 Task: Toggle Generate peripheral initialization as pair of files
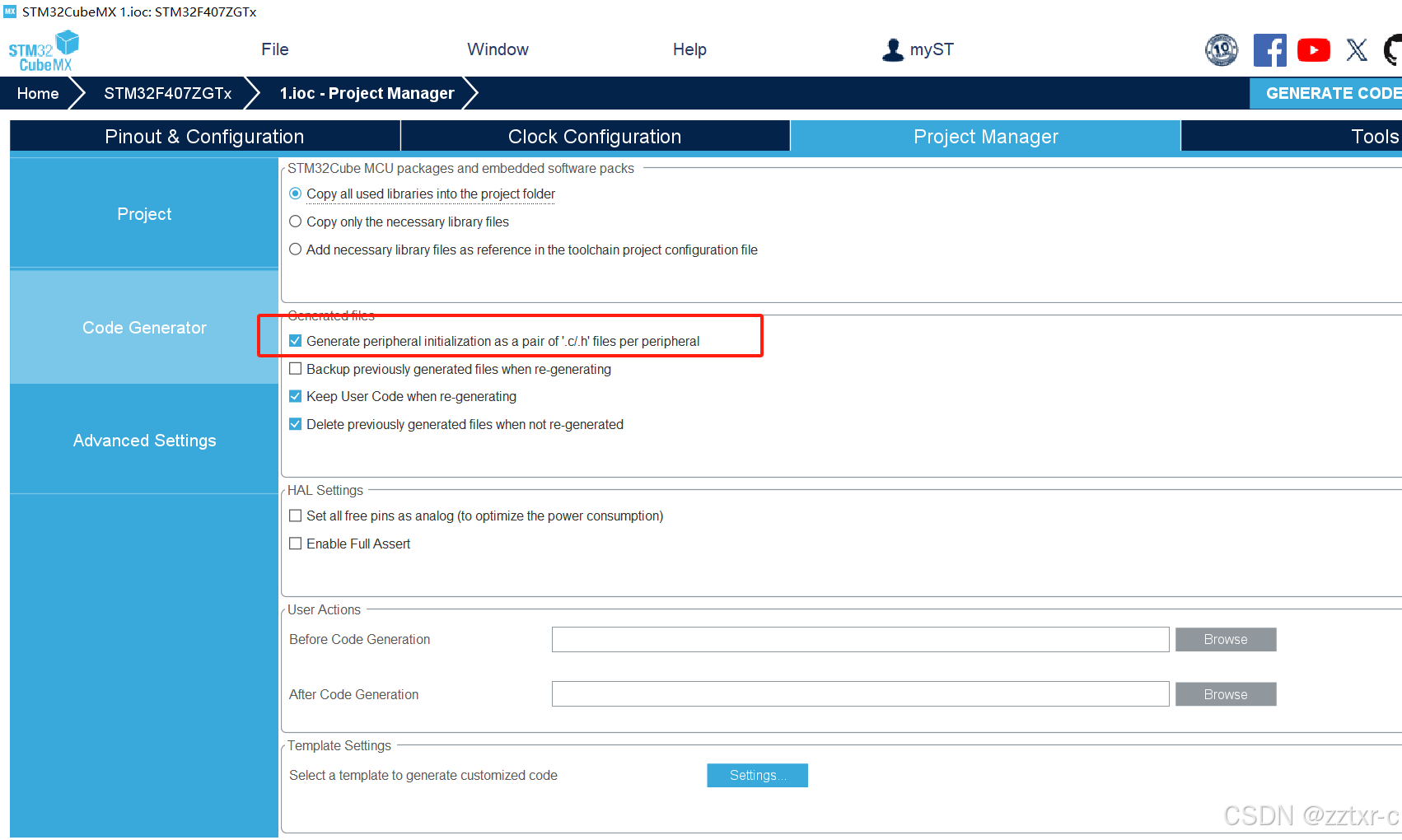pos(295,341)
